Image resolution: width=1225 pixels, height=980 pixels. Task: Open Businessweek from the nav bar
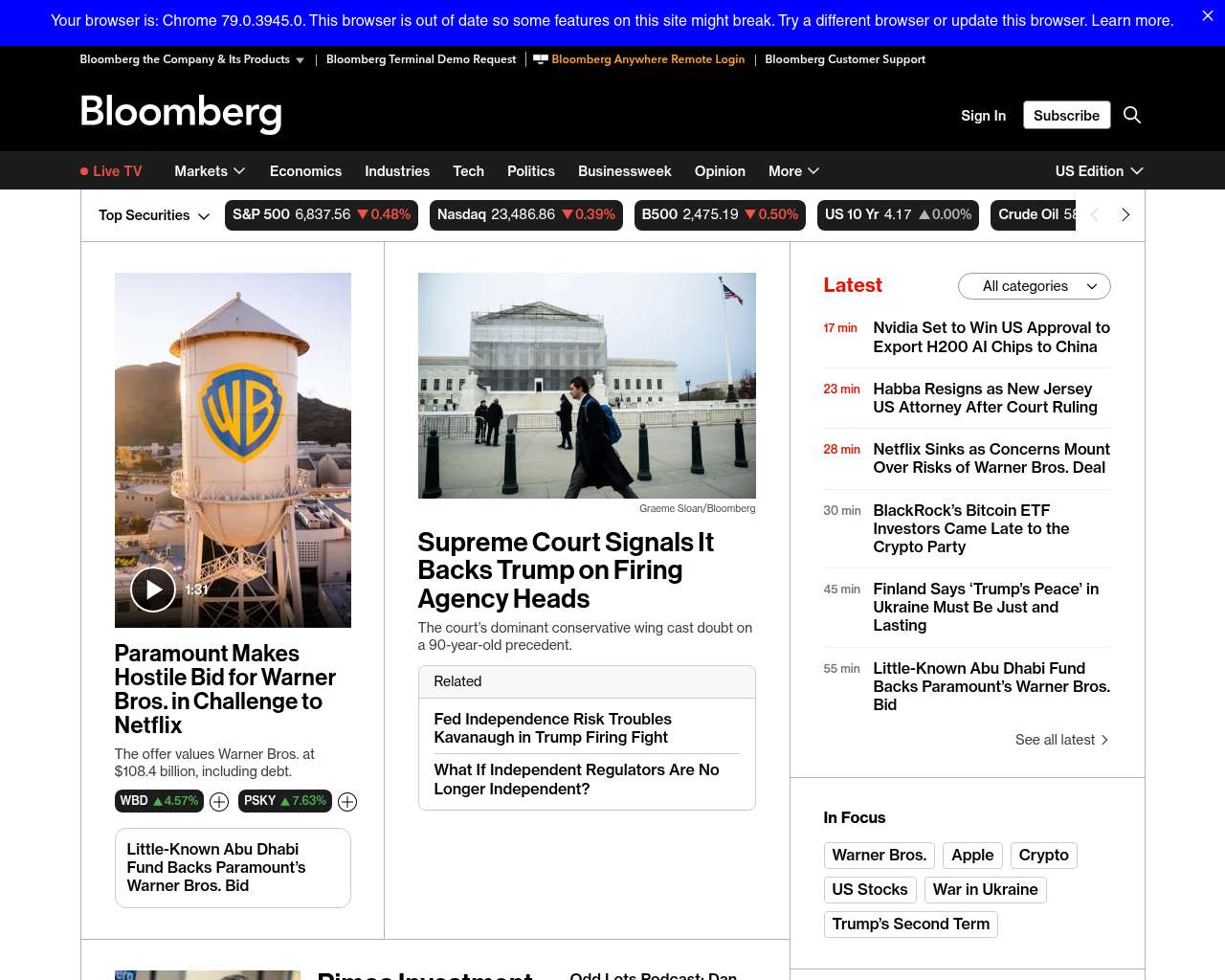625,171
